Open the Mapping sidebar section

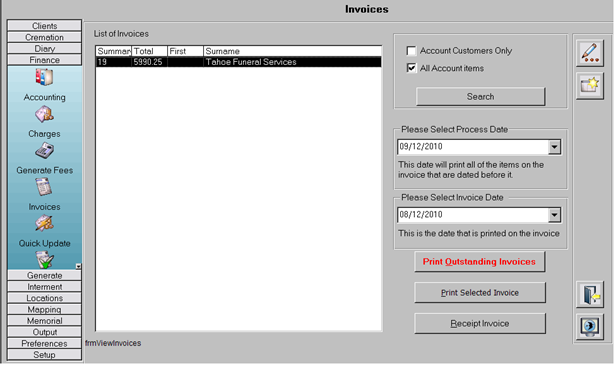44,309
